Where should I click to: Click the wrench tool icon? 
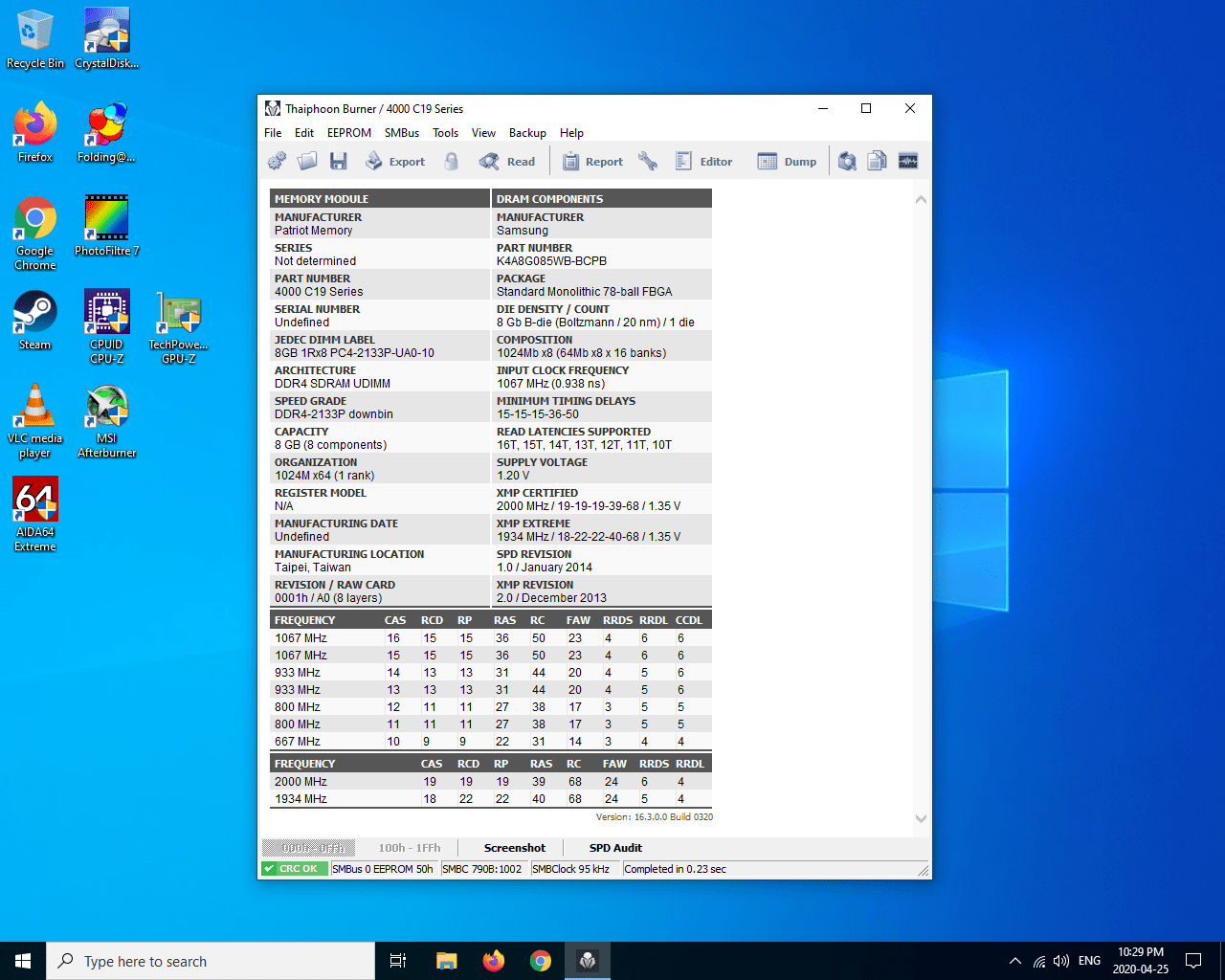(x=648, y=162)
